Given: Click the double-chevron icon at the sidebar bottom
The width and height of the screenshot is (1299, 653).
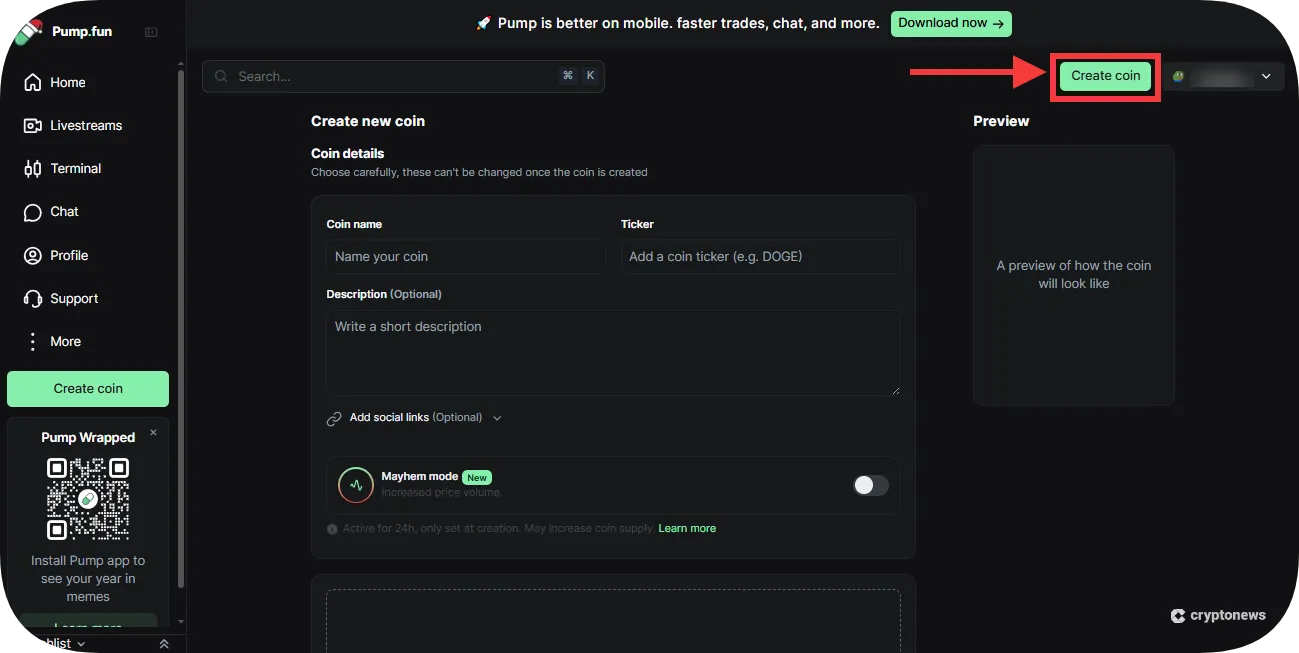Looking at the screenshot, I should 164,644.
